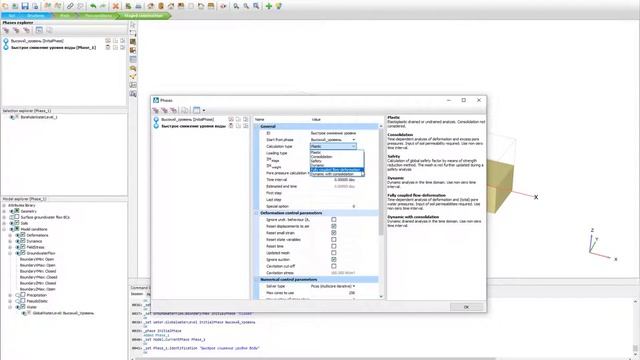Click the Deformation control parameters section header

(317, 213)
